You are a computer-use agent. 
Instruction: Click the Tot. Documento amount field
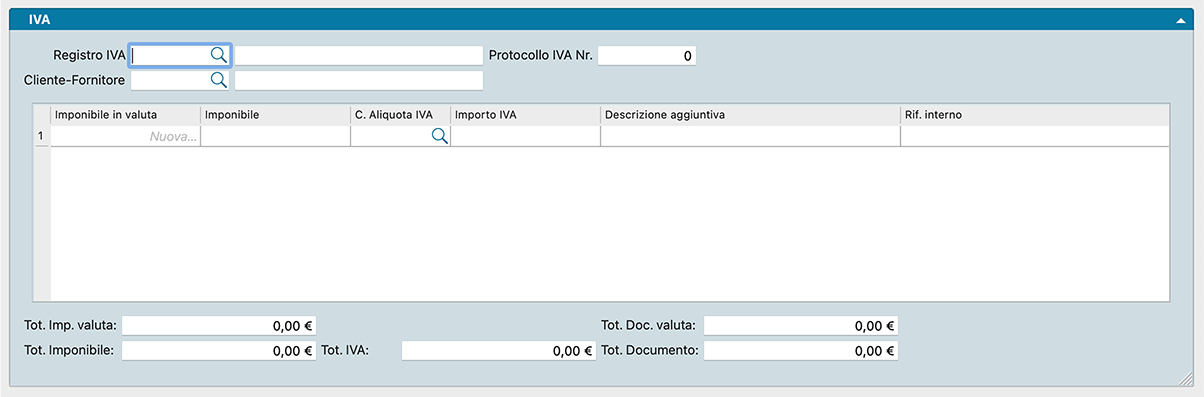(x=801, y=351)
